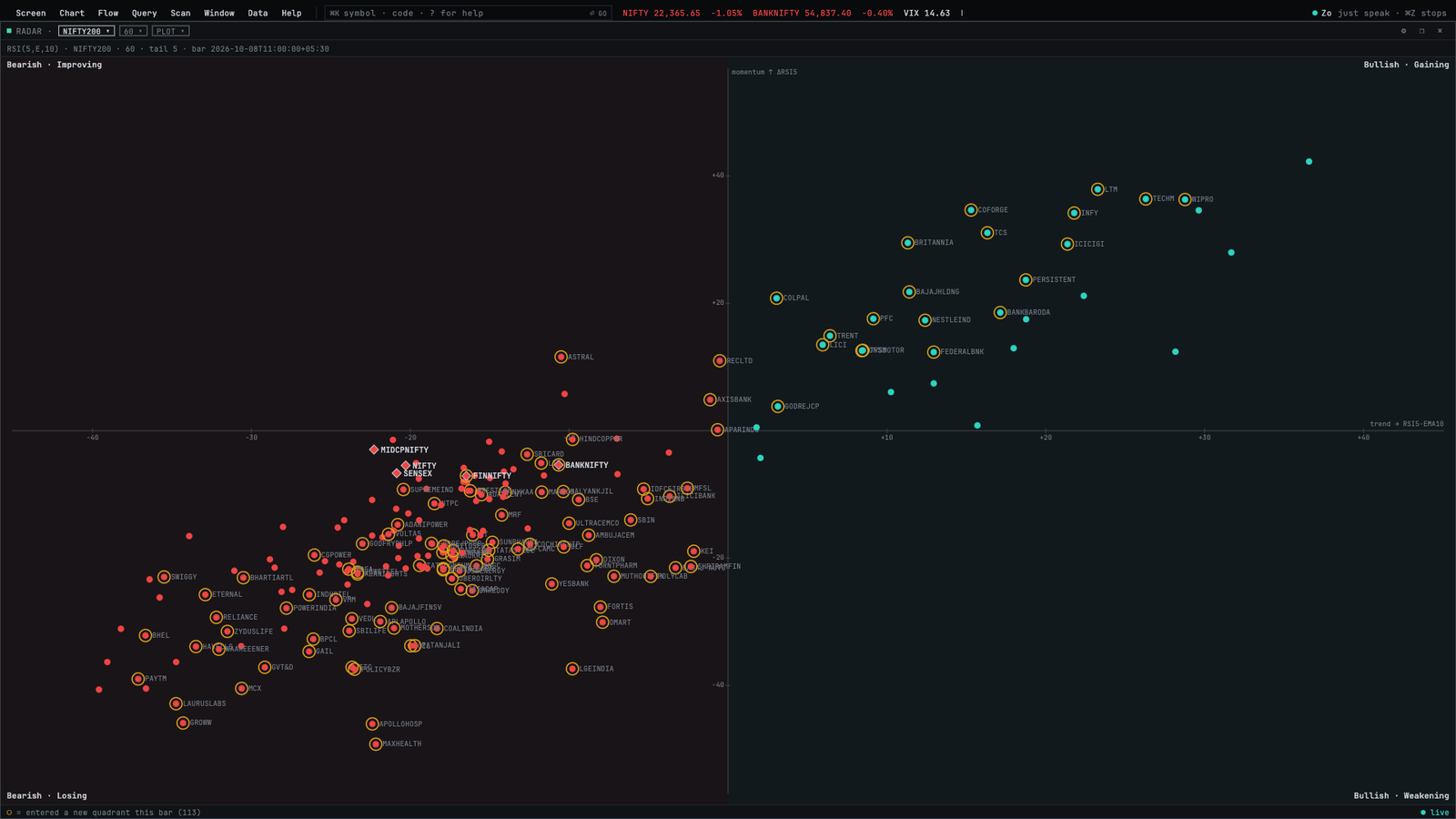Close the radar panel
The image size is (1456, 819).
[x=1440, y=31]
